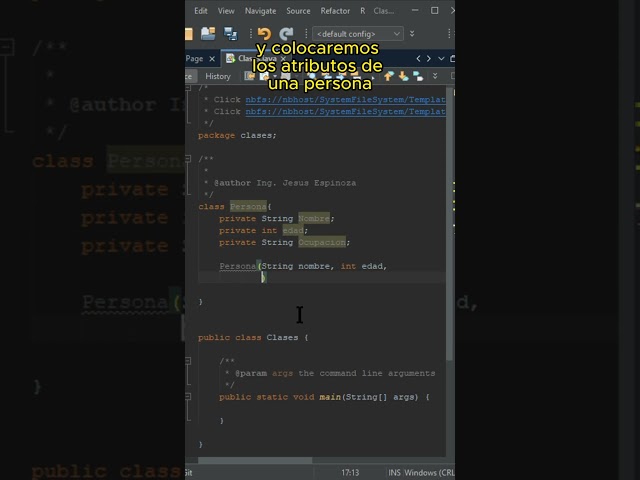Switch to the History view tab
The width and height of the screenshot is (640, 480).
pyautogui.click(x=218, y=76)
